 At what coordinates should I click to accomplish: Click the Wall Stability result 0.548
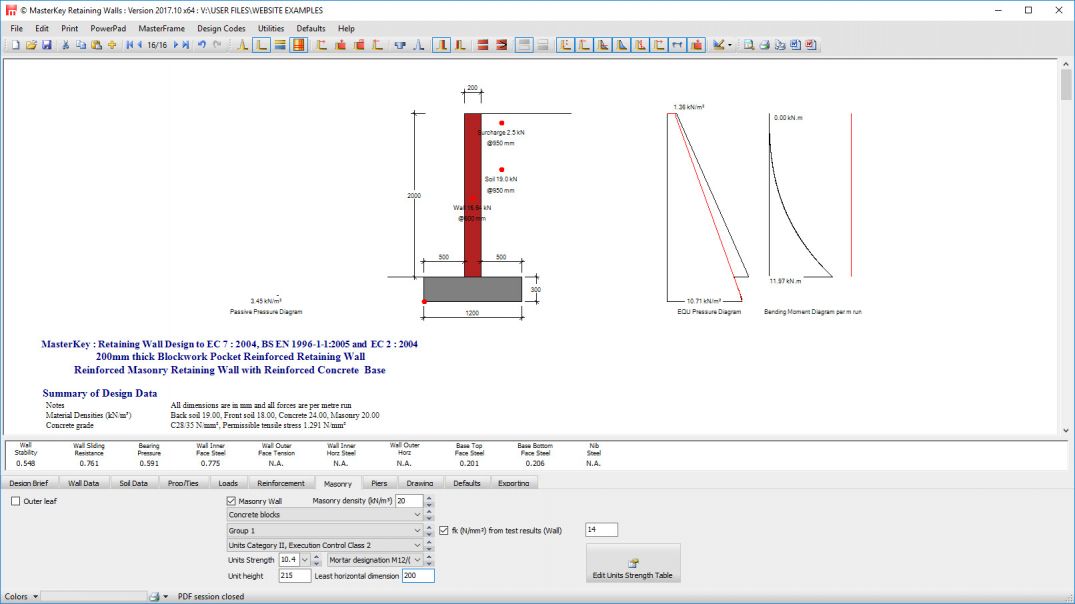click(26, 463)
